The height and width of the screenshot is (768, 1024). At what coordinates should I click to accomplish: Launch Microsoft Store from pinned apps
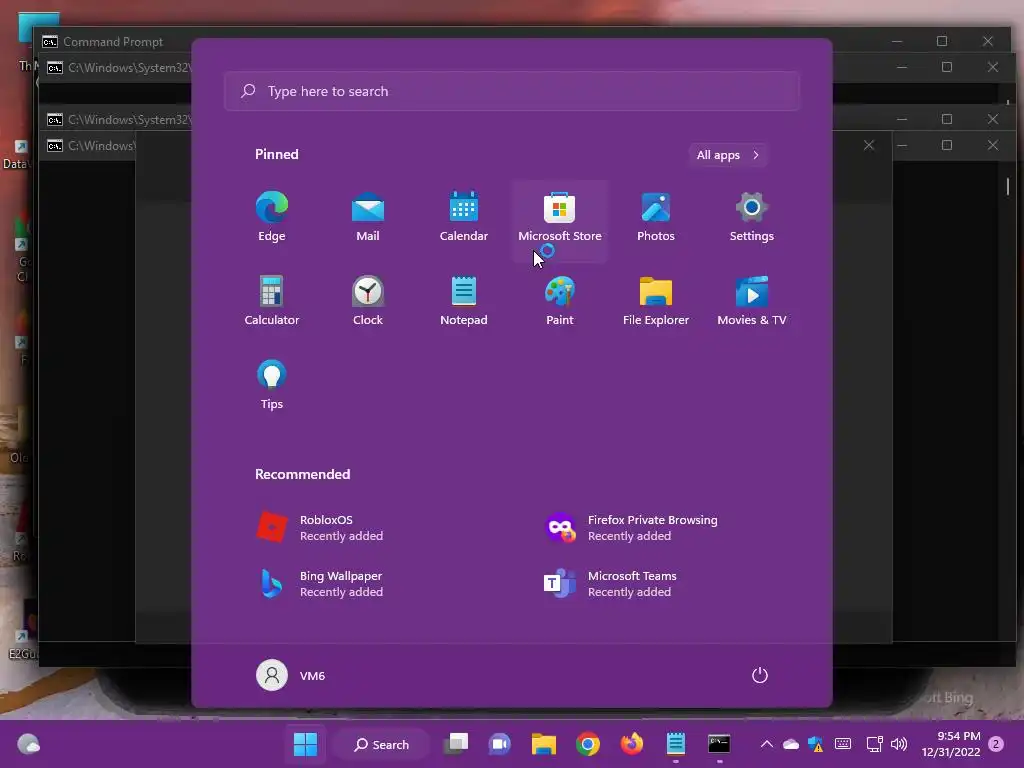coord(560,219)
